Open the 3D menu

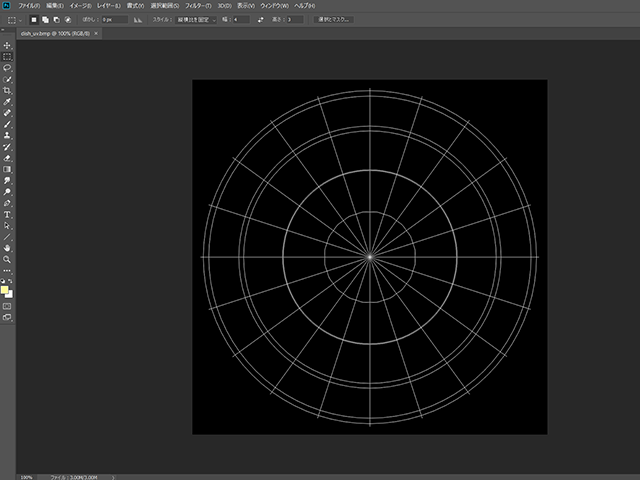[x=224, y=6]
